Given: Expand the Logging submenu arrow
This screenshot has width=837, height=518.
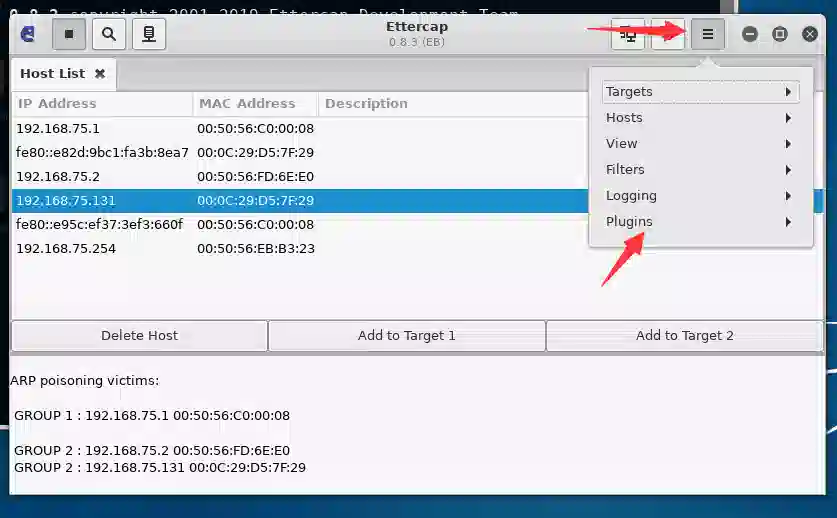Looking at the screenshot, I should click(788, 196).
